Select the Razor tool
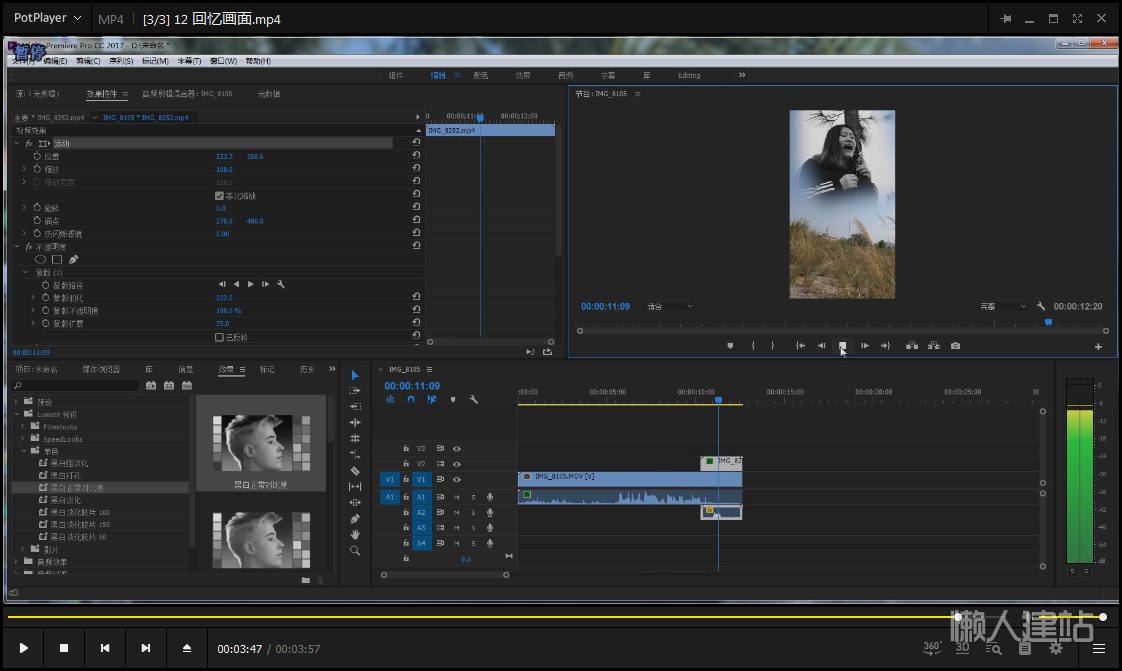Image resolution: width=1122 pixels, height=671 pixels. coord(355,471)
